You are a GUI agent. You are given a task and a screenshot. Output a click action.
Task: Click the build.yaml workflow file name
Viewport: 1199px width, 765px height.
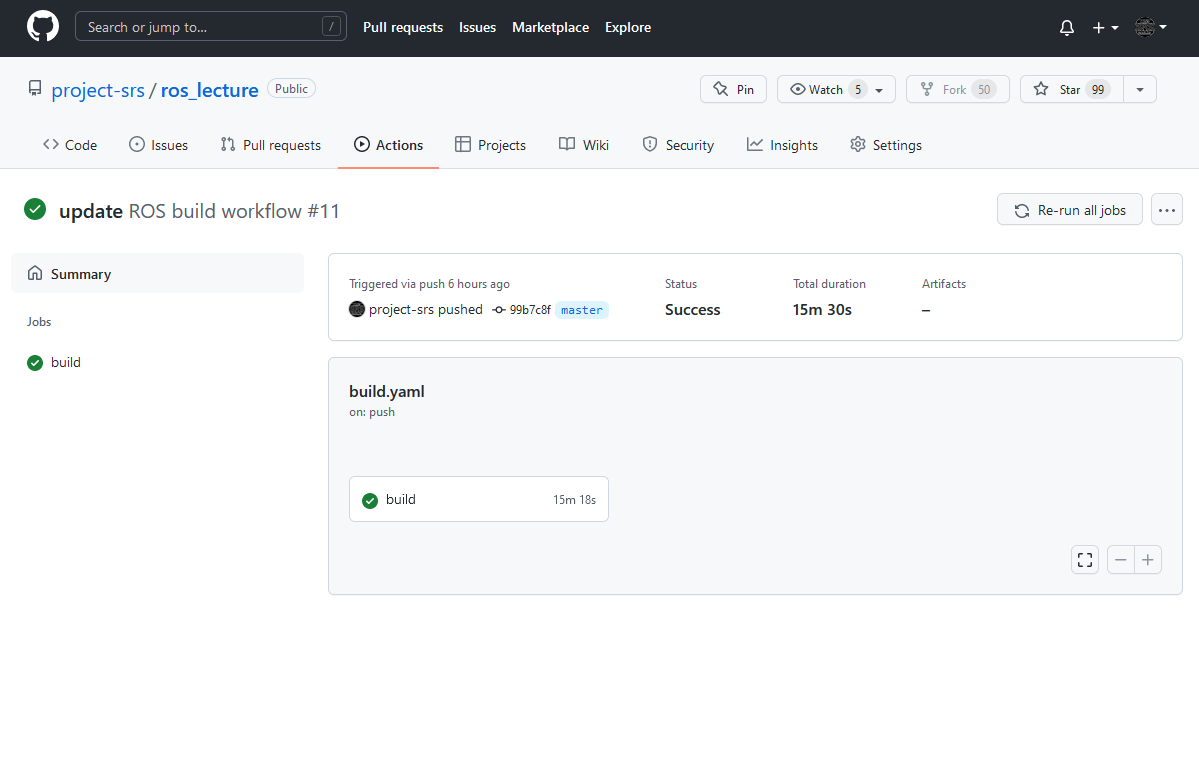click(387, 391)
